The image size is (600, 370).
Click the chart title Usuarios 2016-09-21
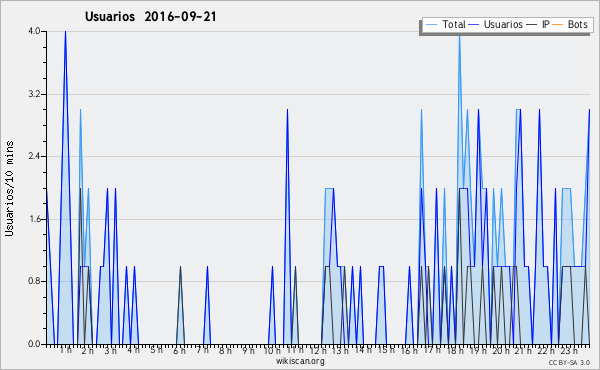pyautogui.click(x=151, y=16)
